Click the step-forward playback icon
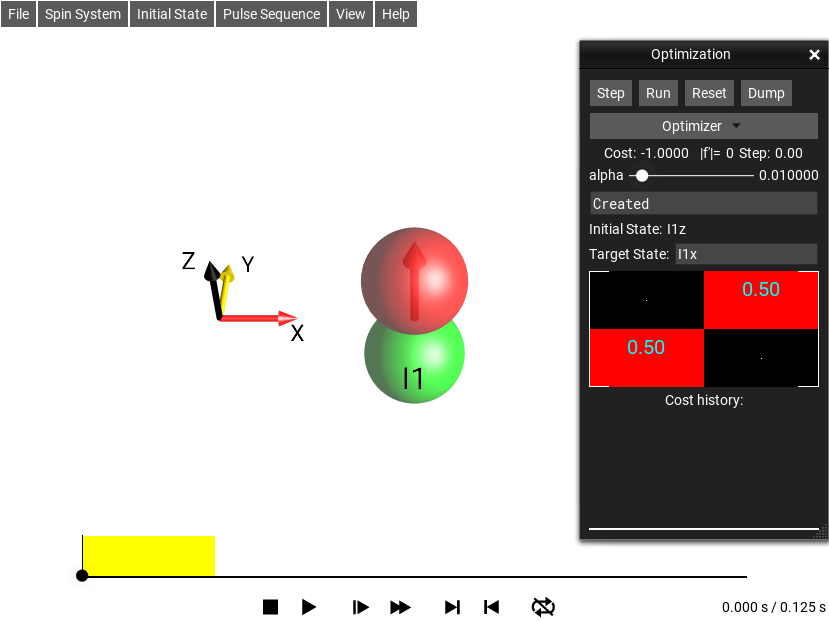 coord(361,607)
